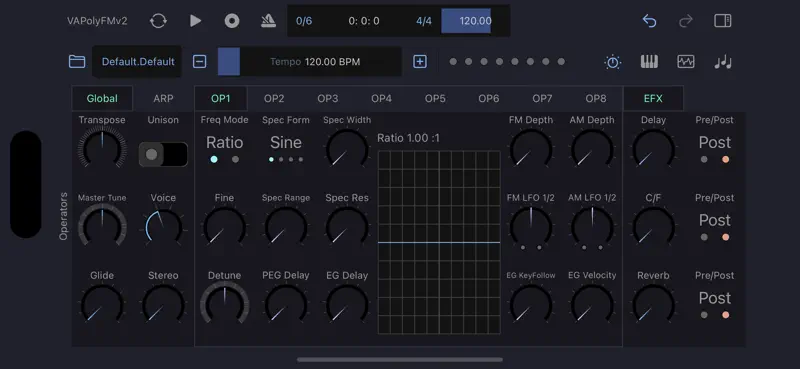Click the Post value beside Reverb

point(715,298)
